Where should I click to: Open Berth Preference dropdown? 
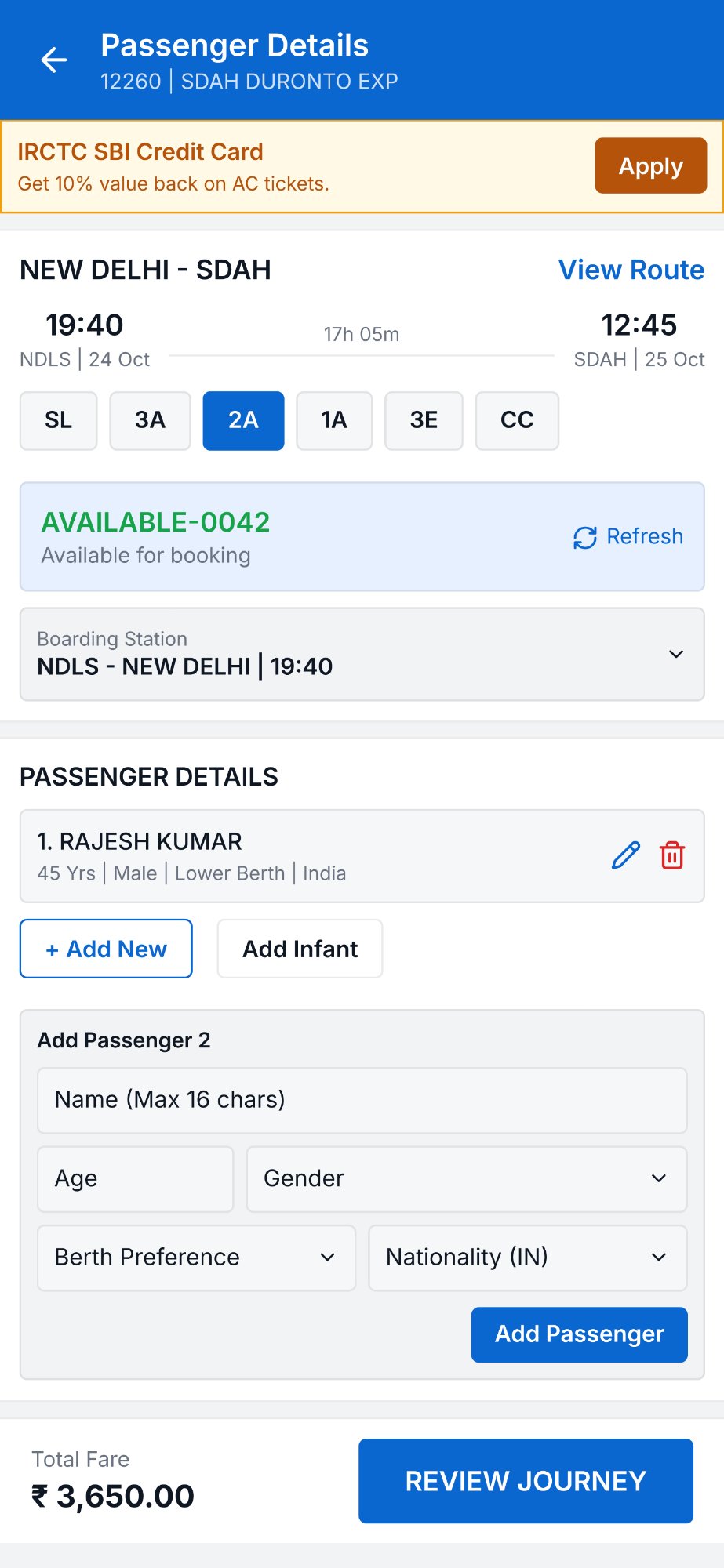point(196,1258)
